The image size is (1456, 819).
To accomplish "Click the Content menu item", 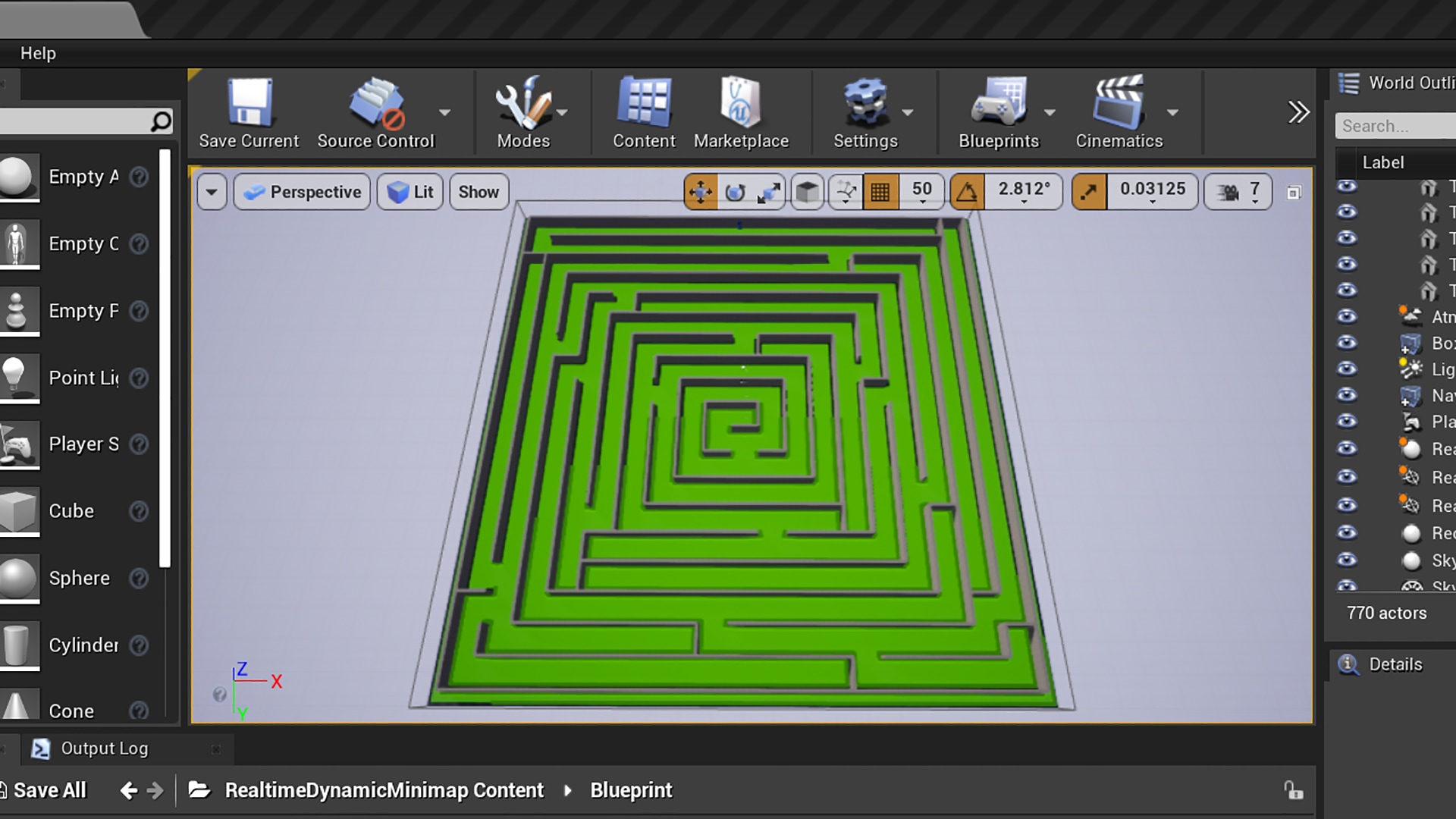I will tap(644, 112).
